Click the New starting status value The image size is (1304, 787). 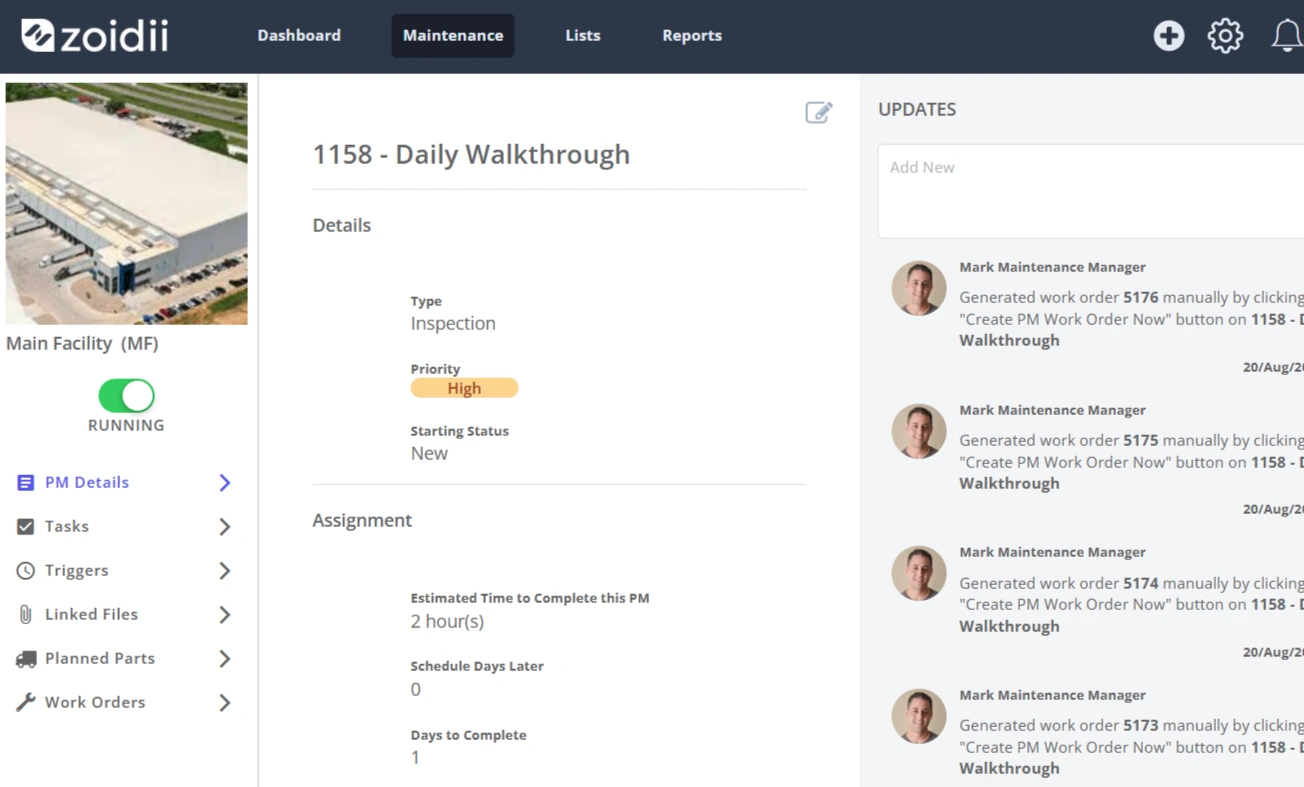click(429, 453)
